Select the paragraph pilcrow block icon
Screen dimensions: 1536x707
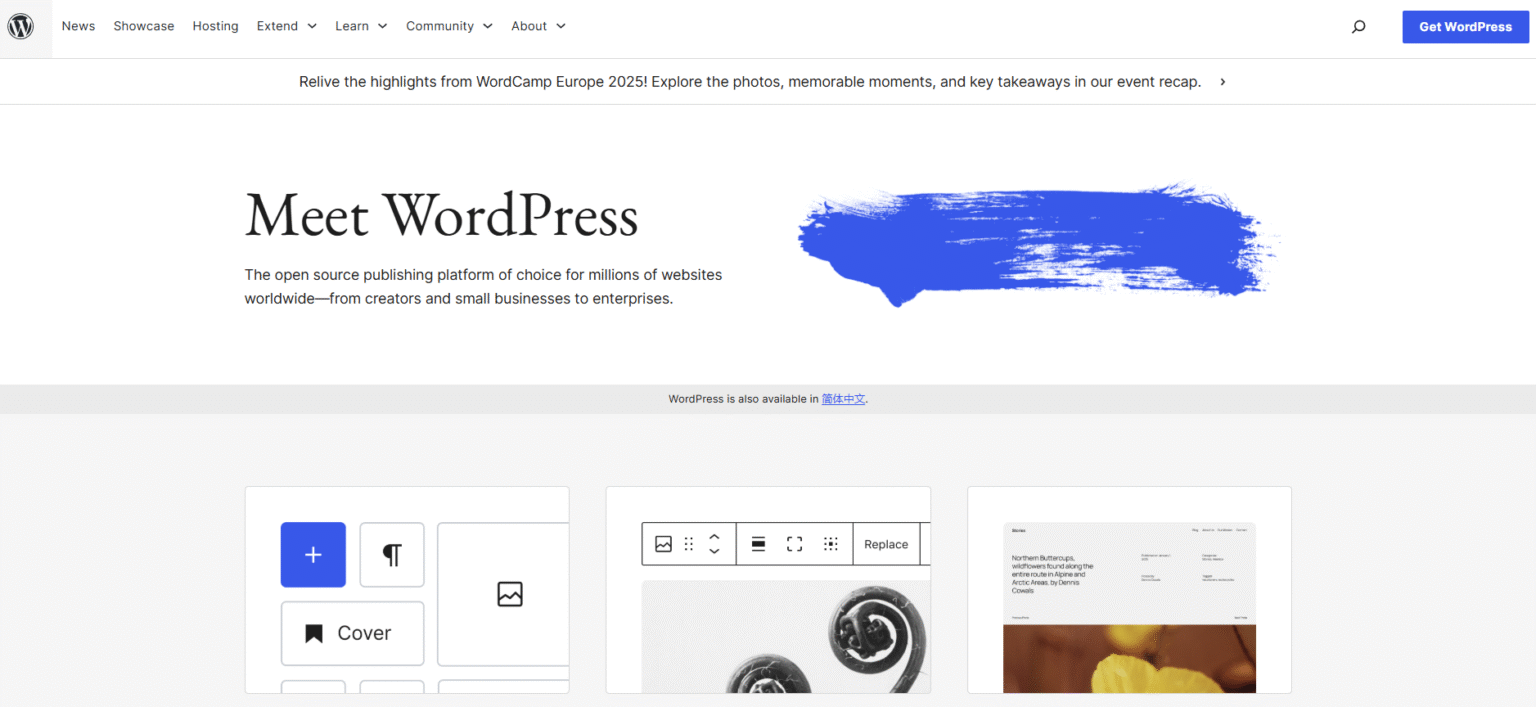[x=392, y=555]
